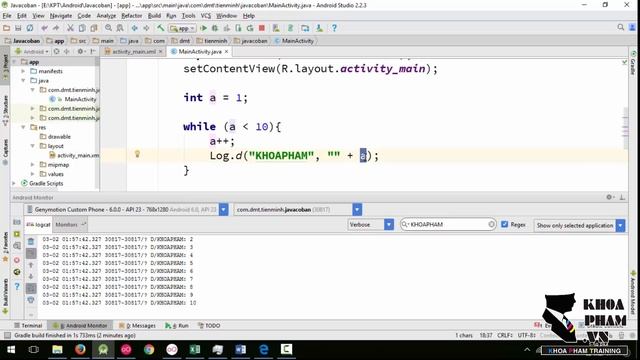Switch to activity_main.xml editor tab
Screen dimensions: 640x360
point(133,51)
